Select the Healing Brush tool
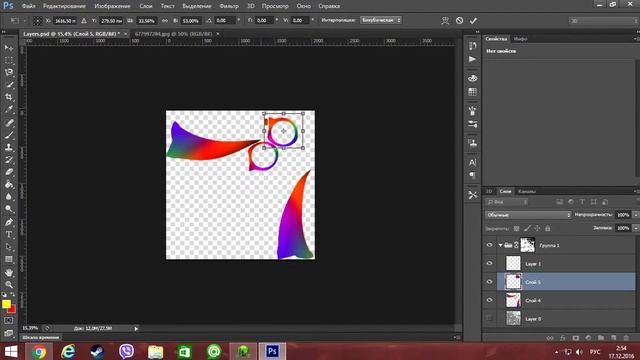Viewport: 640px width, 360px height. (x=9, y=122)
